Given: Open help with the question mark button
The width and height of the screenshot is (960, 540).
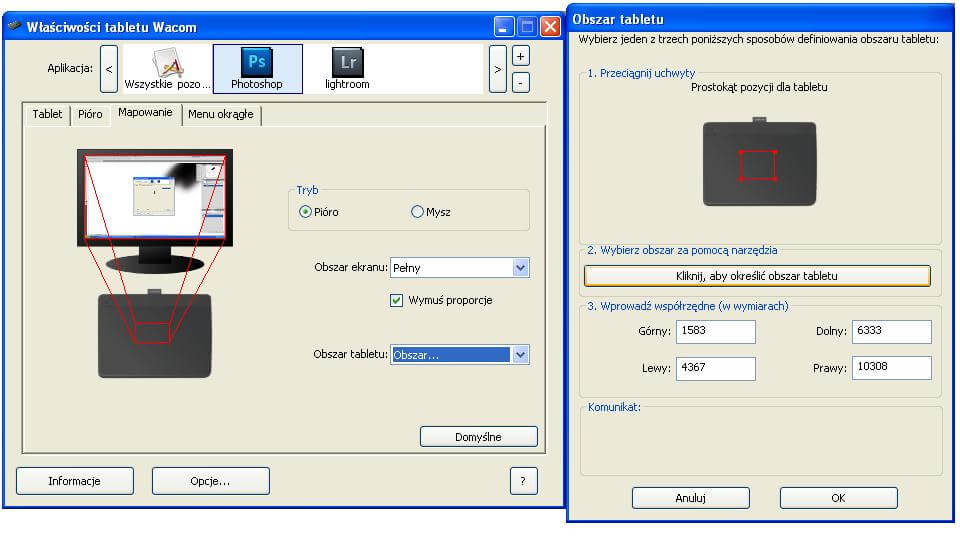Looking at the screenshot, I should click(x=523, y=481).
